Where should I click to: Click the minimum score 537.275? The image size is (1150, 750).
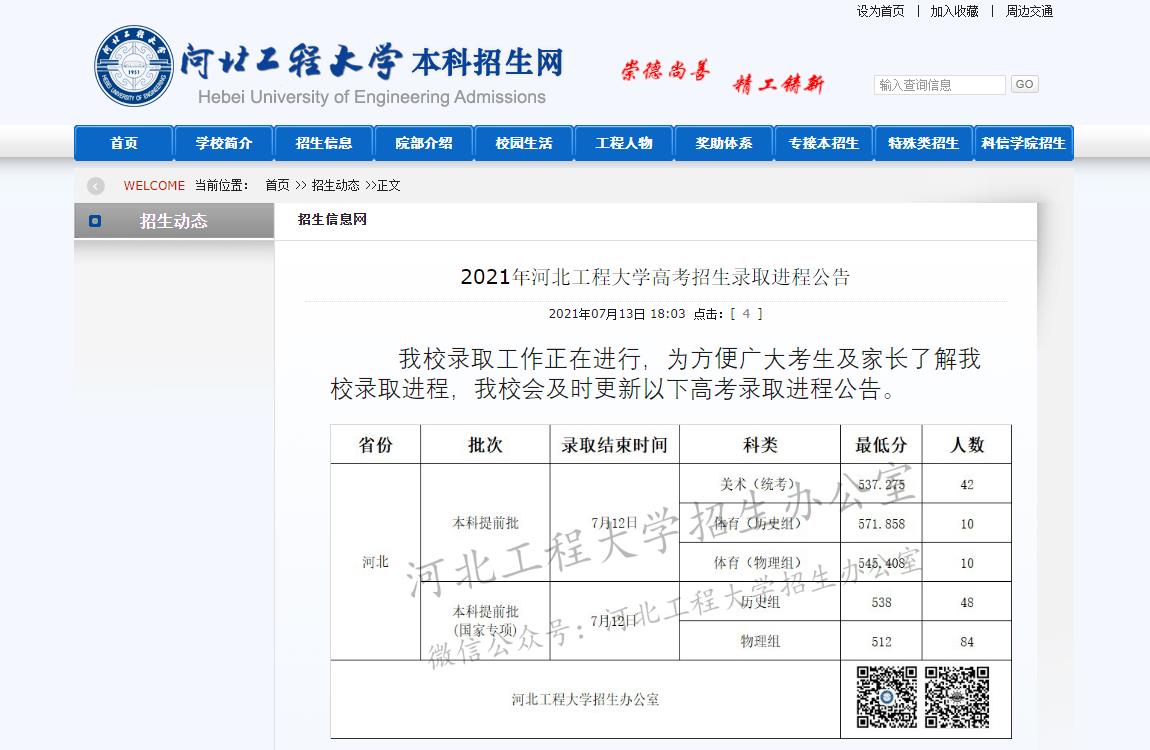pos(882,485)
